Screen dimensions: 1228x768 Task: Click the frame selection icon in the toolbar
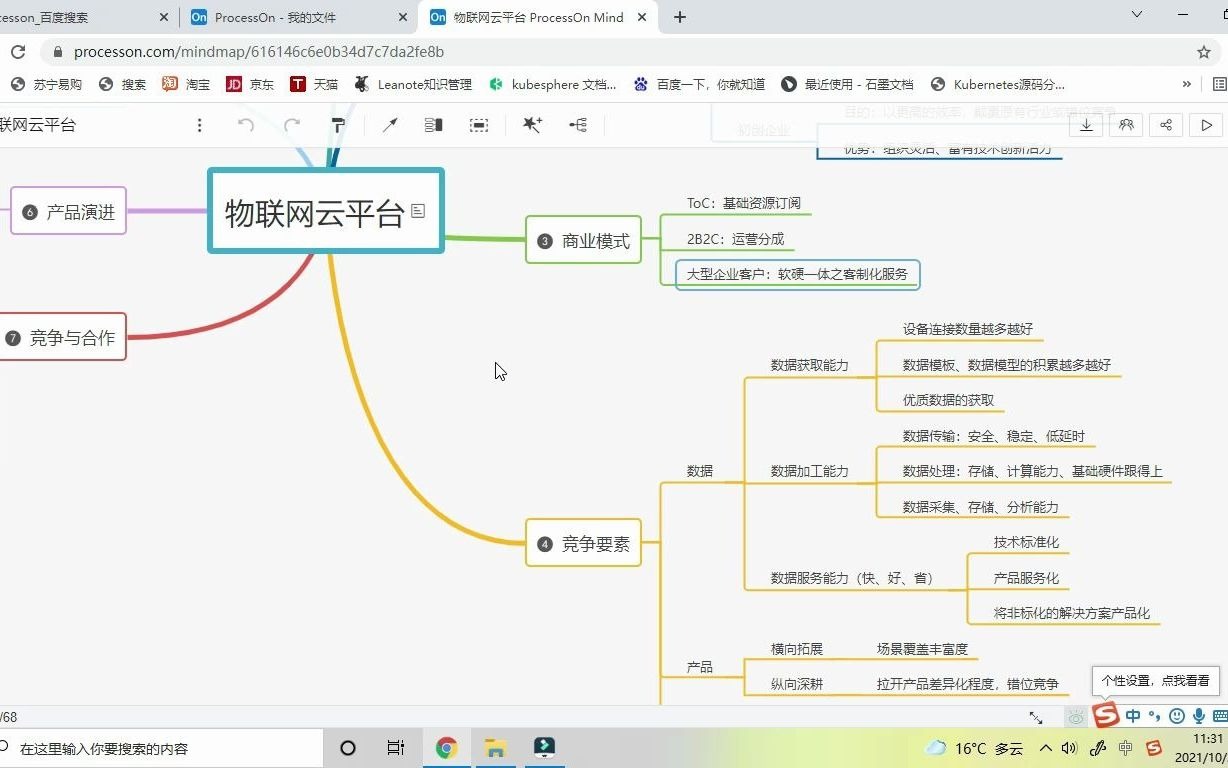tap(479, 125)
